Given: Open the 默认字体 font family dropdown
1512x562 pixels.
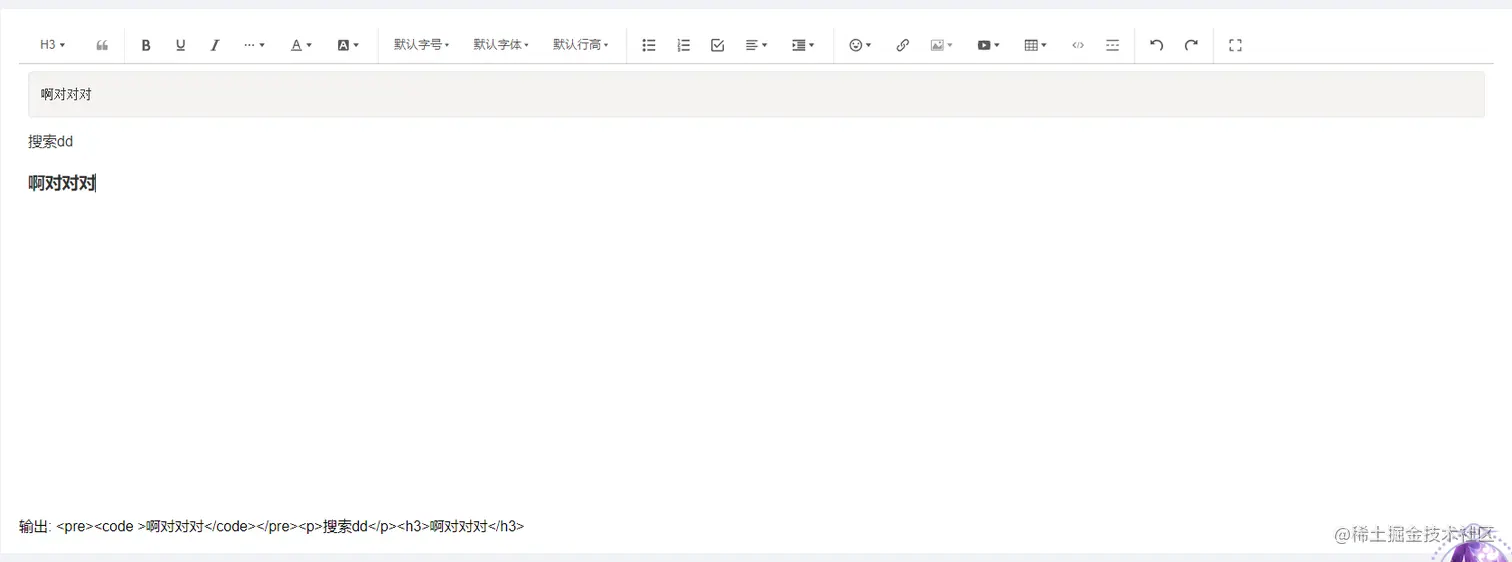Looking at the screenshot, I should tap(501, 45).
